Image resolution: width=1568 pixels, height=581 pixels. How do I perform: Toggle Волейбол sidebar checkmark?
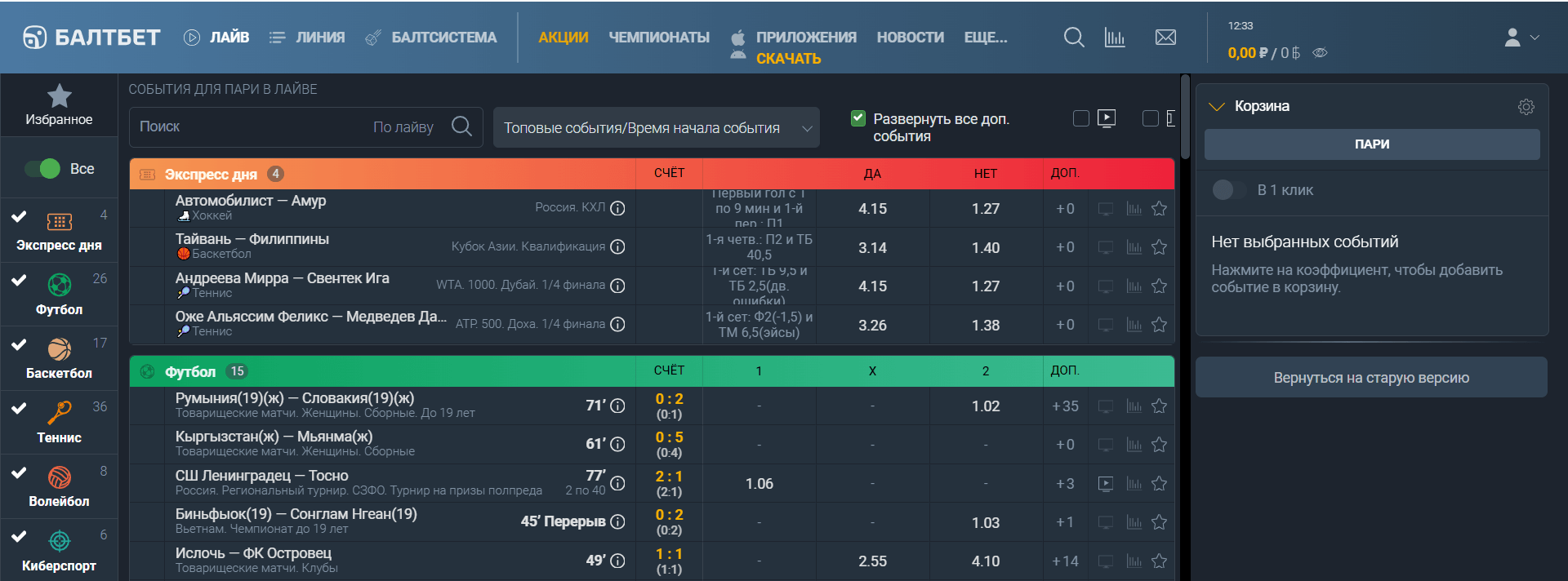20,472
